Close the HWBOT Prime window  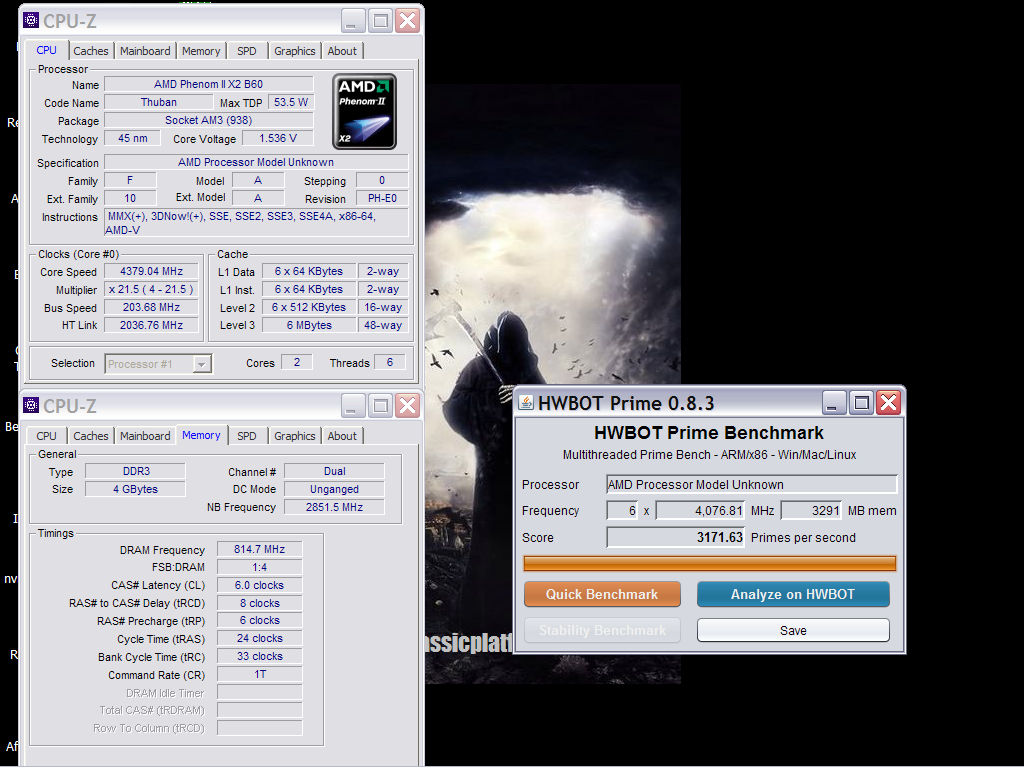(x=889, y=402)
